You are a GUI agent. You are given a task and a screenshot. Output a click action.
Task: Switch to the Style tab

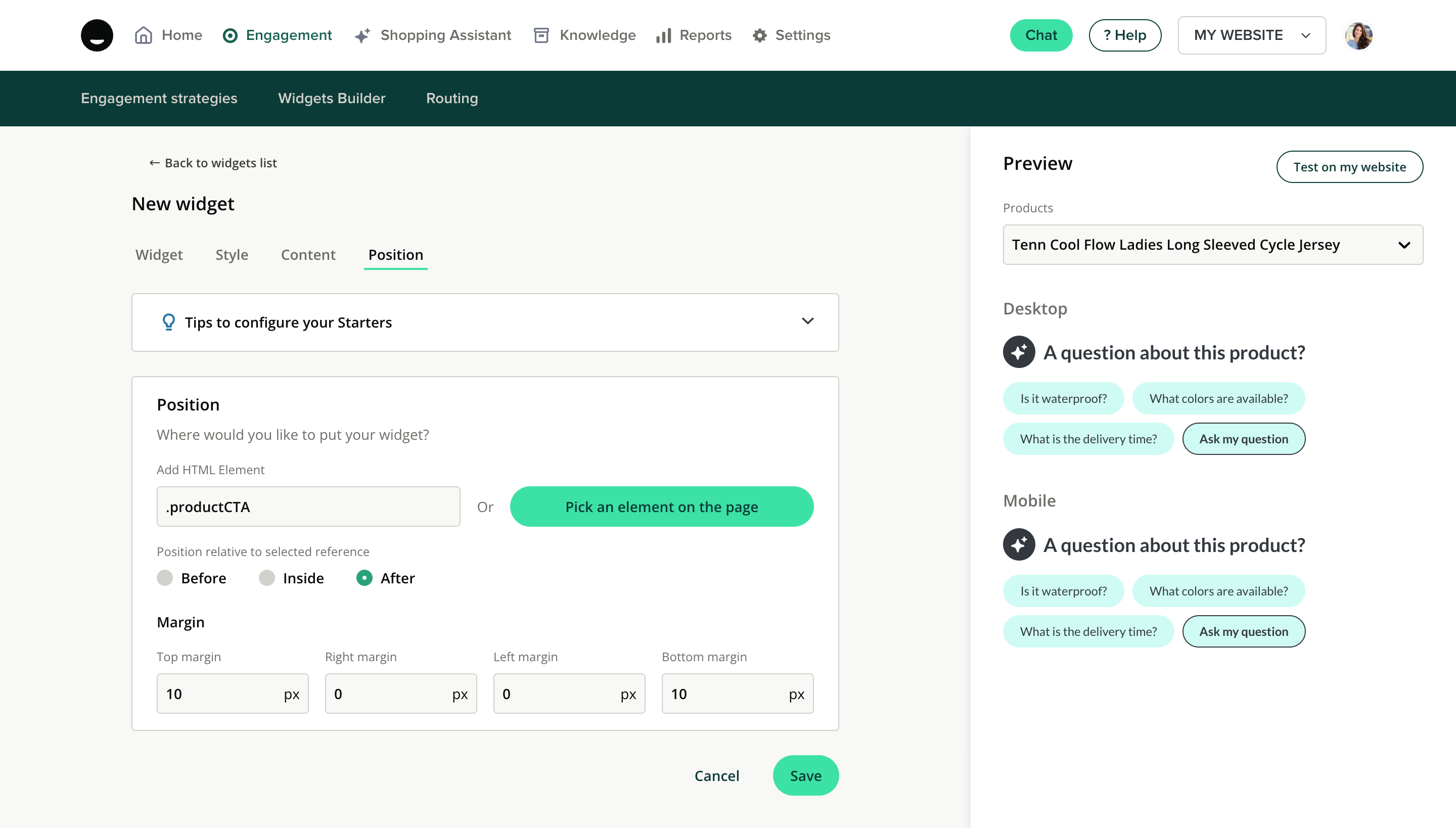click(x=232, y=254)
